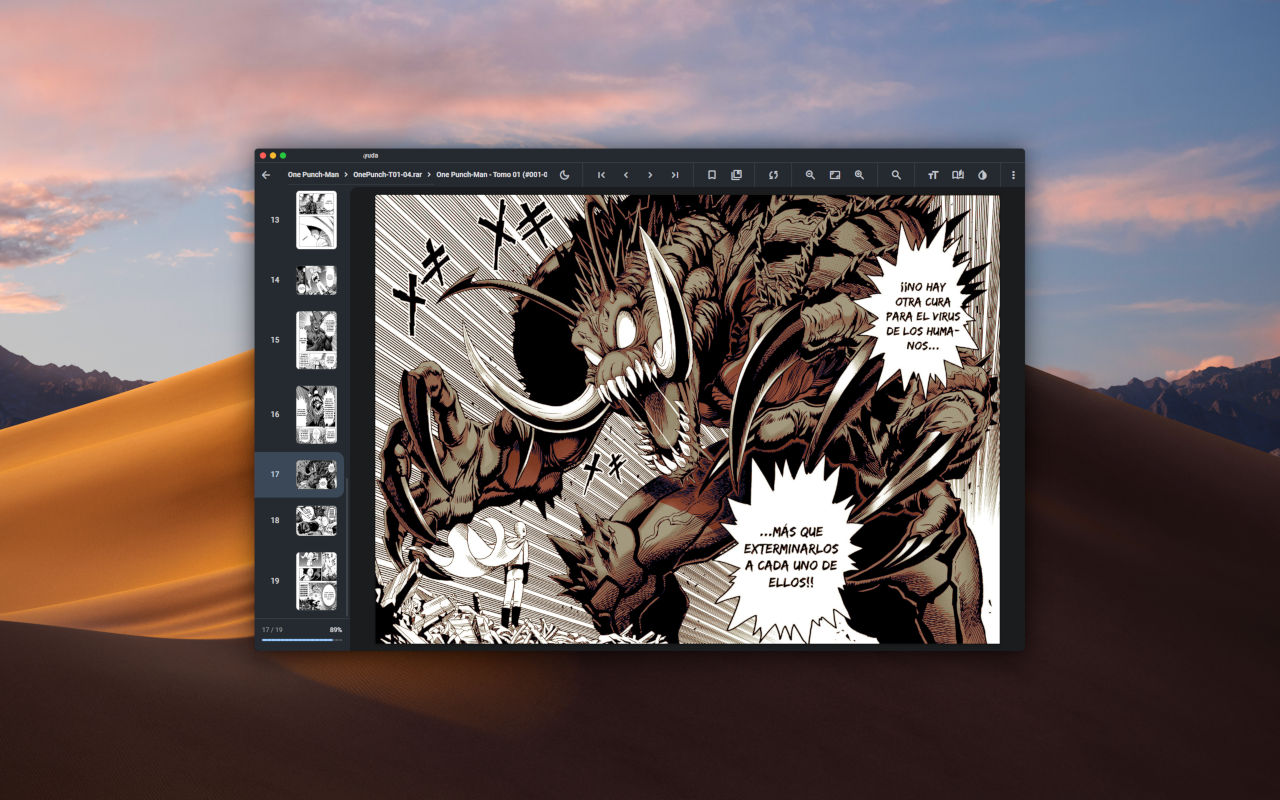1280x800 pixels.
Task: Toggle dark mode with the moon icon
Action: coord(565,174)
